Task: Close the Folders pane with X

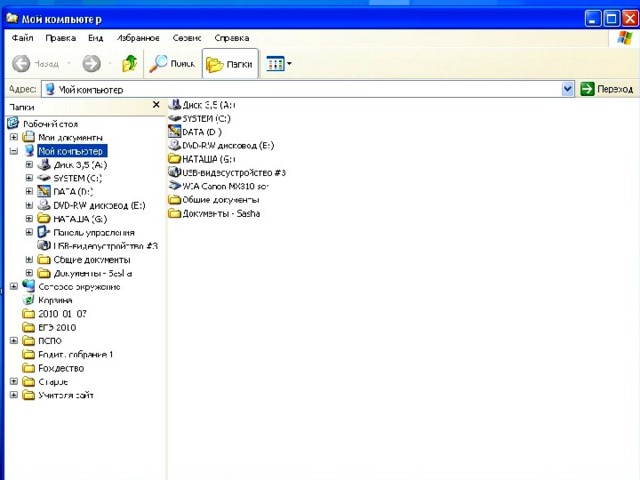Action: click(x=156, y=105)
